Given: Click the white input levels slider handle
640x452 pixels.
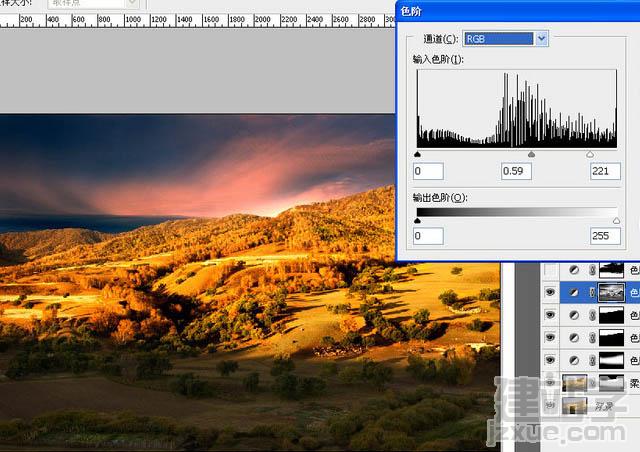Looking at the screenshot, I should pyautogui.click(x=589, y=154).
